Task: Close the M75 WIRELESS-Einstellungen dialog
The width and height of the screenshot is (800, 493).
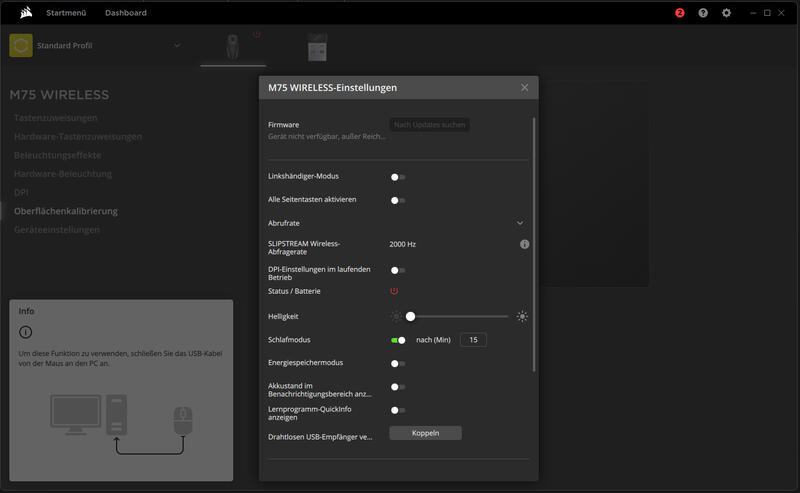Action: [x=524, y=88]
